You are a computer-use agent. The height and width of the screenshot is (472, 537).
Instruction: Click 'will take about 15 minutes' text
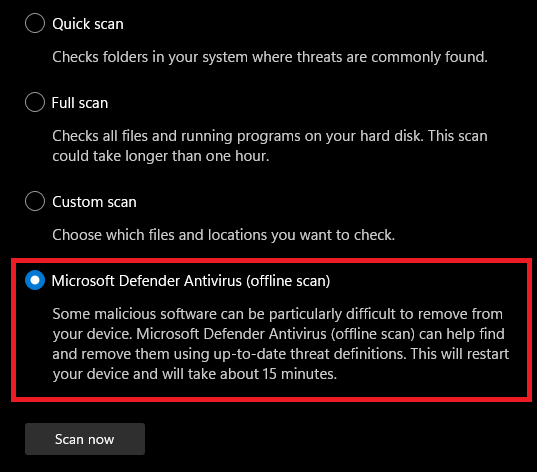pos(250,374)
